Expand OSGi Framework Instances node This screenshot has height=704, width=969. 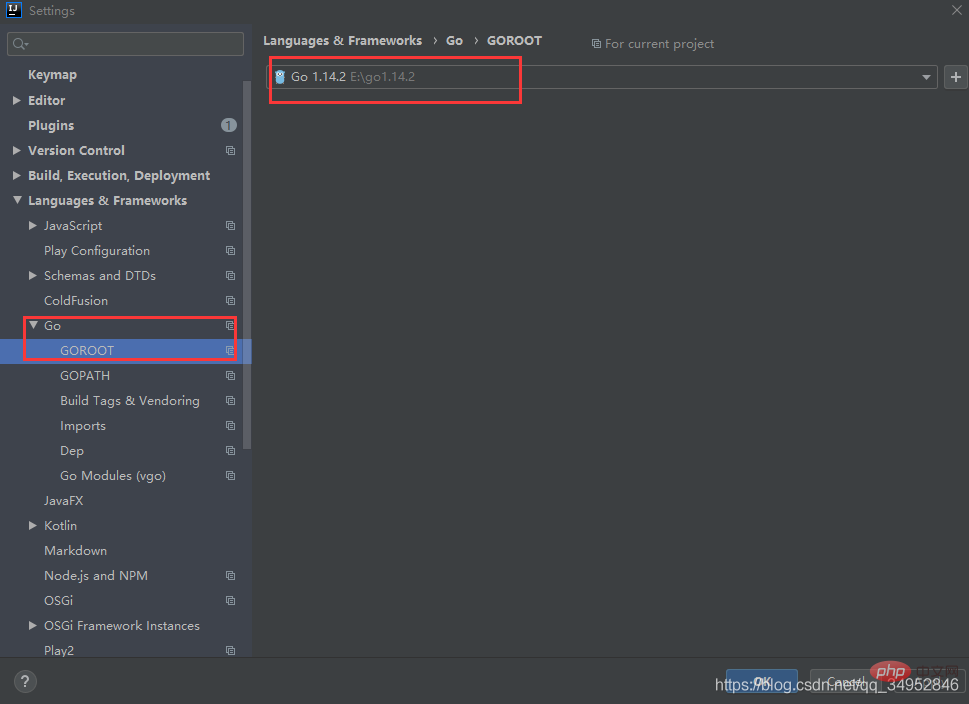click(33, 626)
